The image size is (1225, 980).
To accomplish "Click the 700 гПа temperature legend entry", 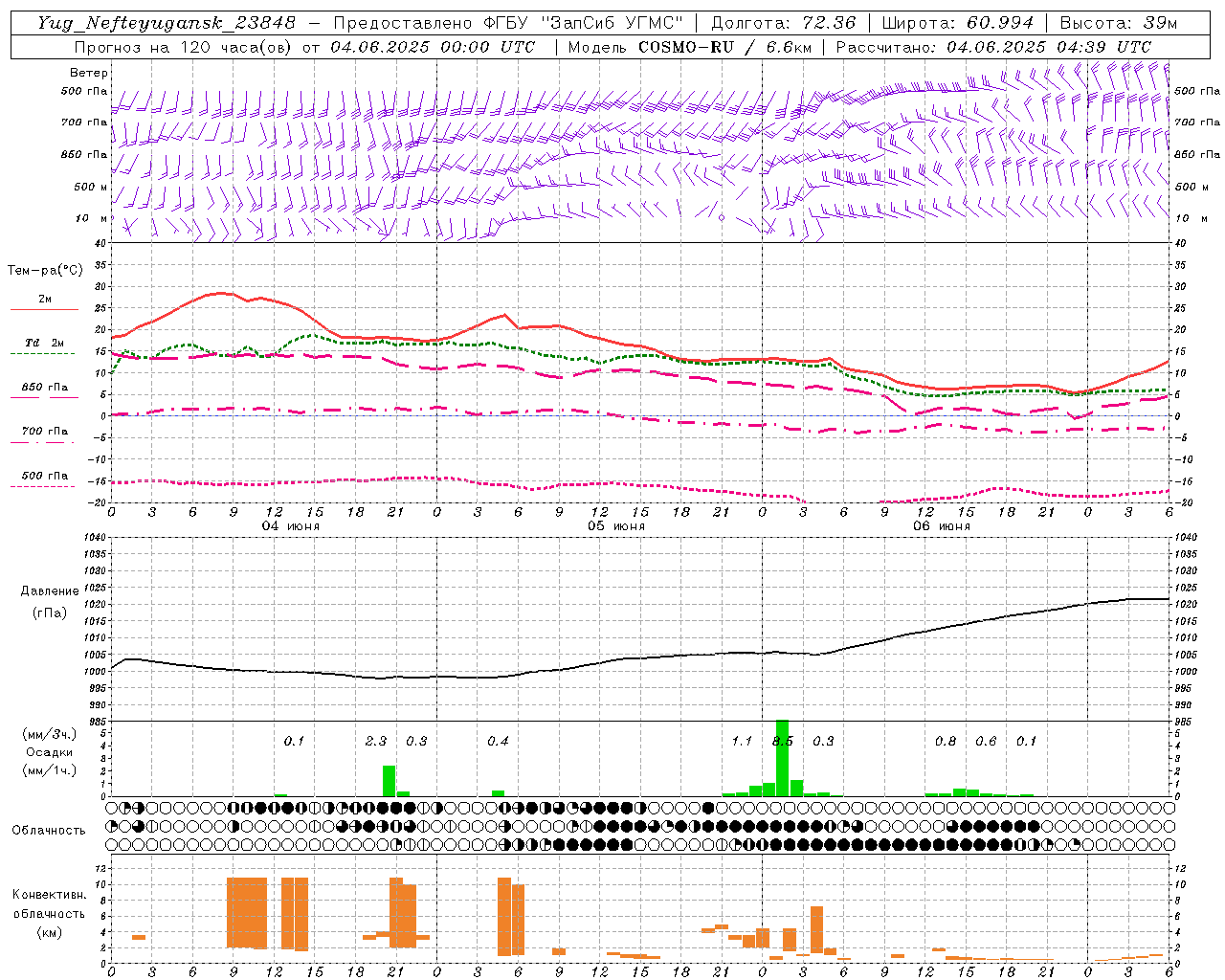I will point(44,432).
